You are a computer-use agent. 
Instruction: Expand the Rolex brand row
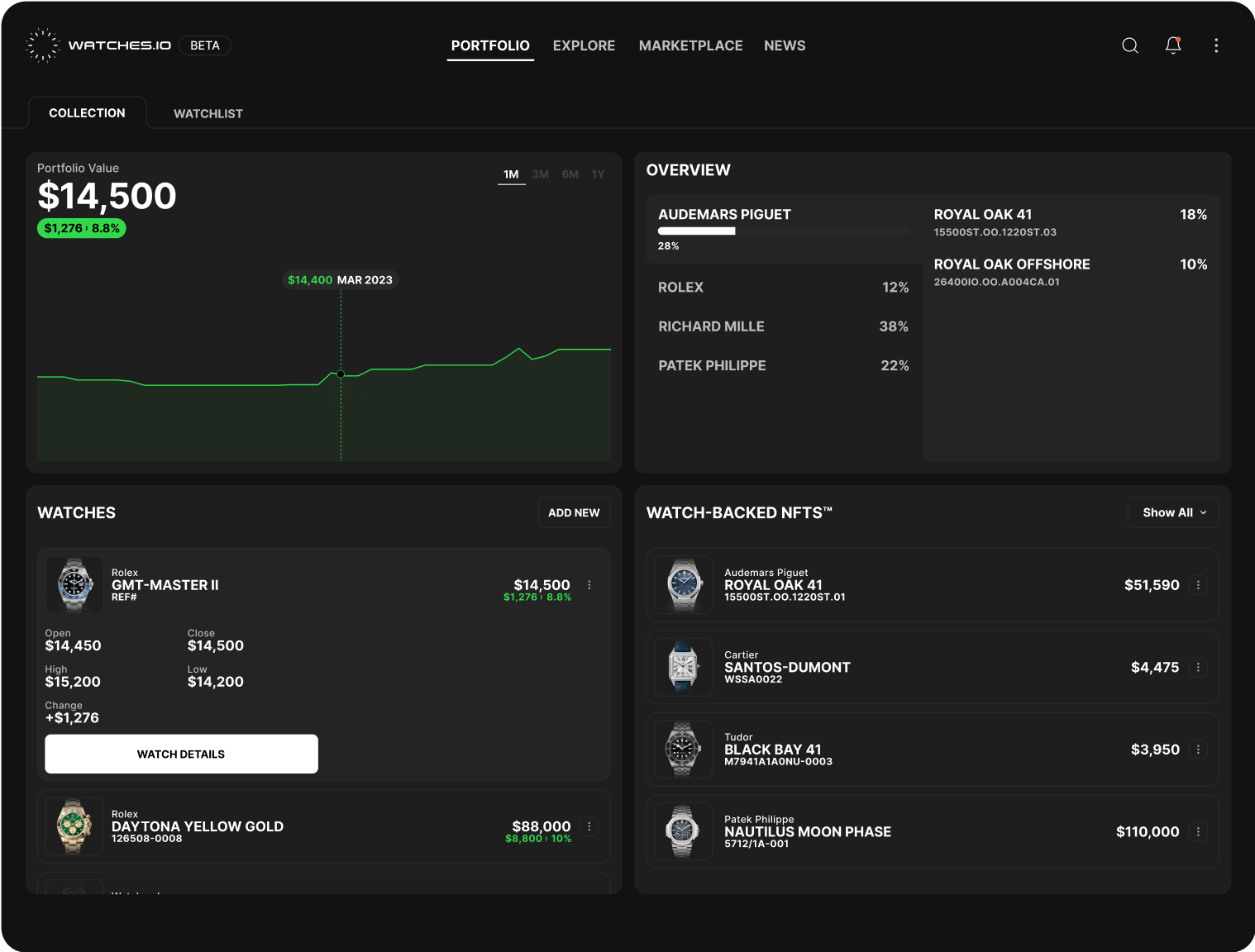[x=784, y=288]
